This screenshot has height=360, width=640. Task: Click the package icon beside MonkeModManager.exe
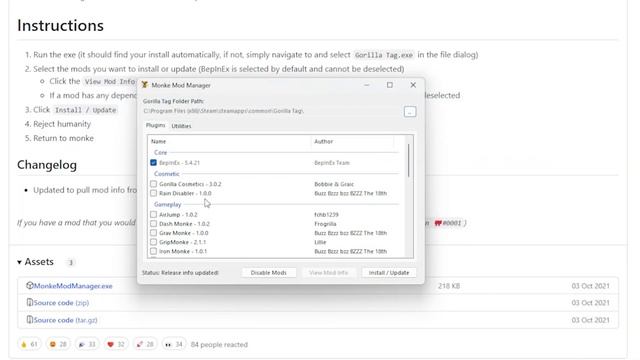(29, 285)
